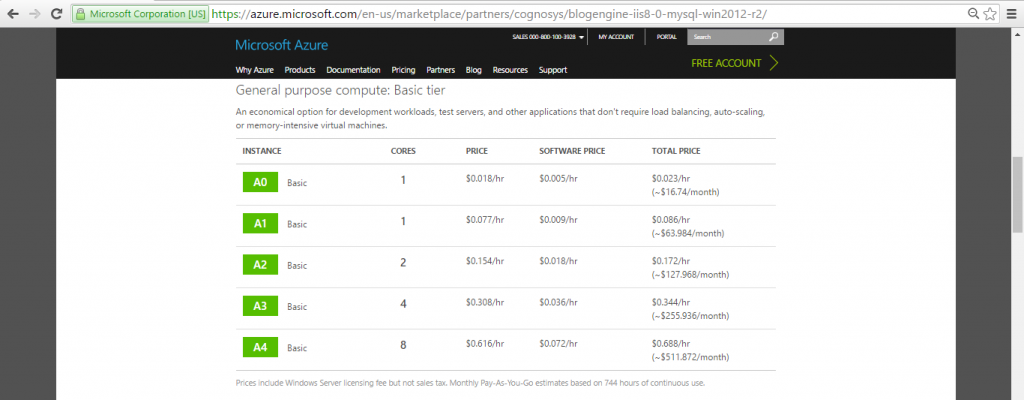The height and width of the screenshot is (400, 1024).
Task: Click the green SSL padlock icon
Action: pos(81,15)
